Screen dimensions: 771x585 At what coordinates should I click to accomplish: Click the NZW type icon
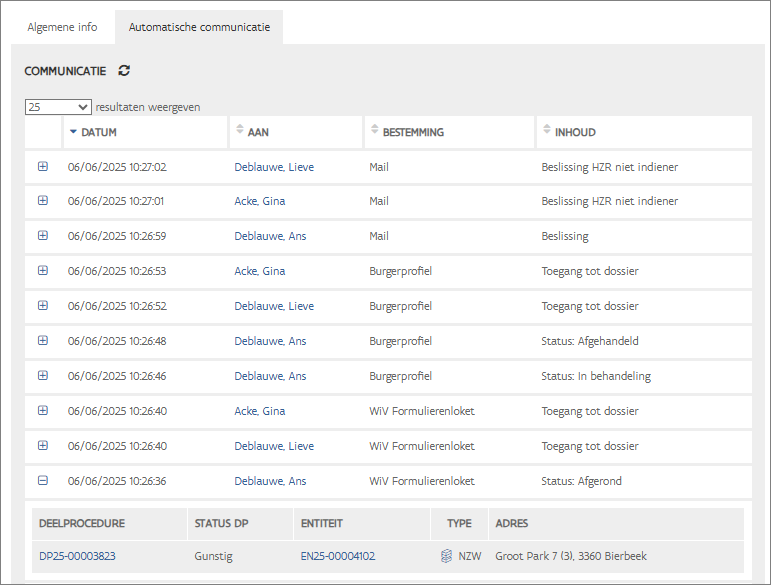[x=447, y=556]
